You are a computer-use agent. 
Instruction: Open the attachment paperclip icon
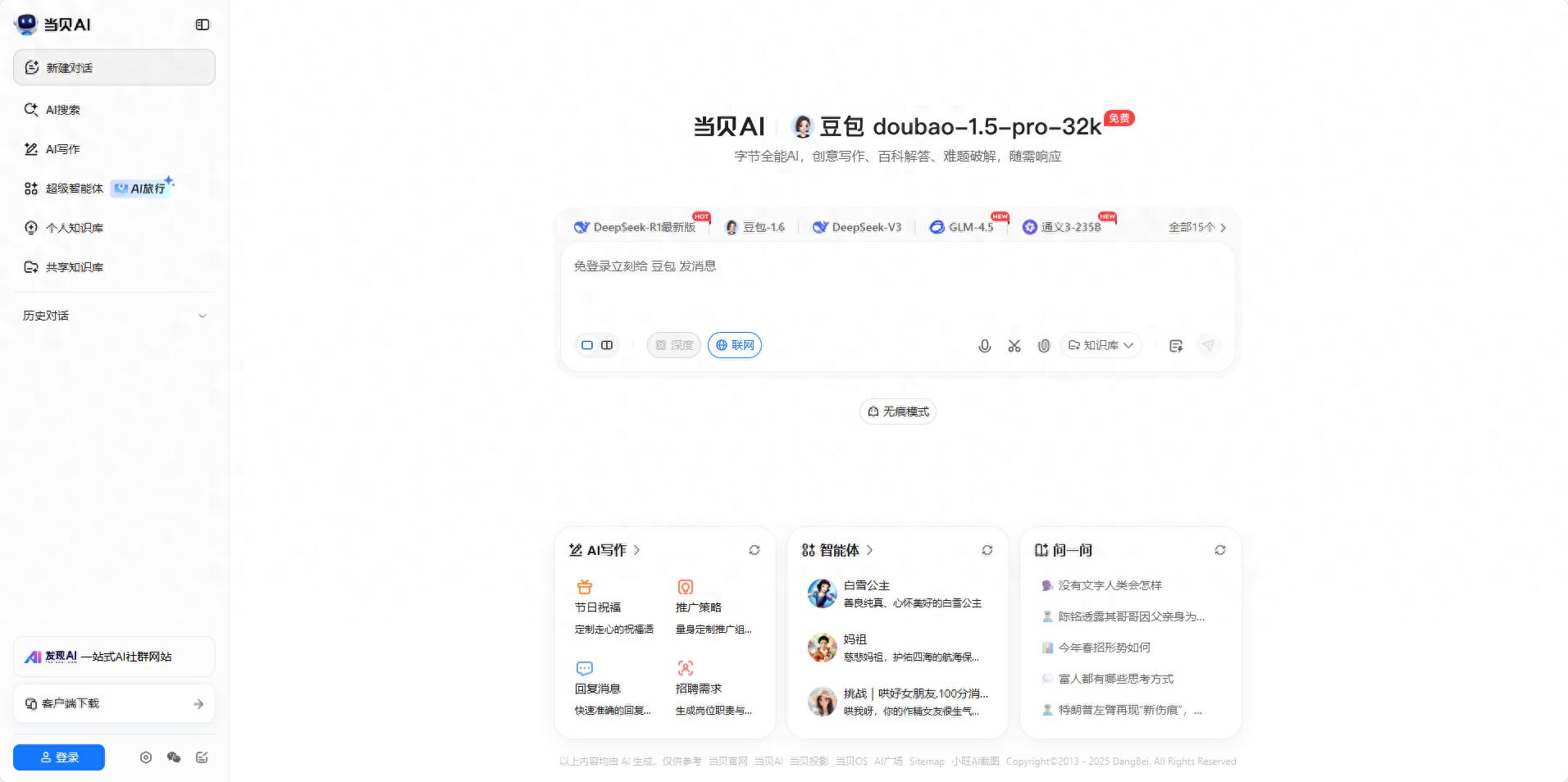click(1043, 345)
